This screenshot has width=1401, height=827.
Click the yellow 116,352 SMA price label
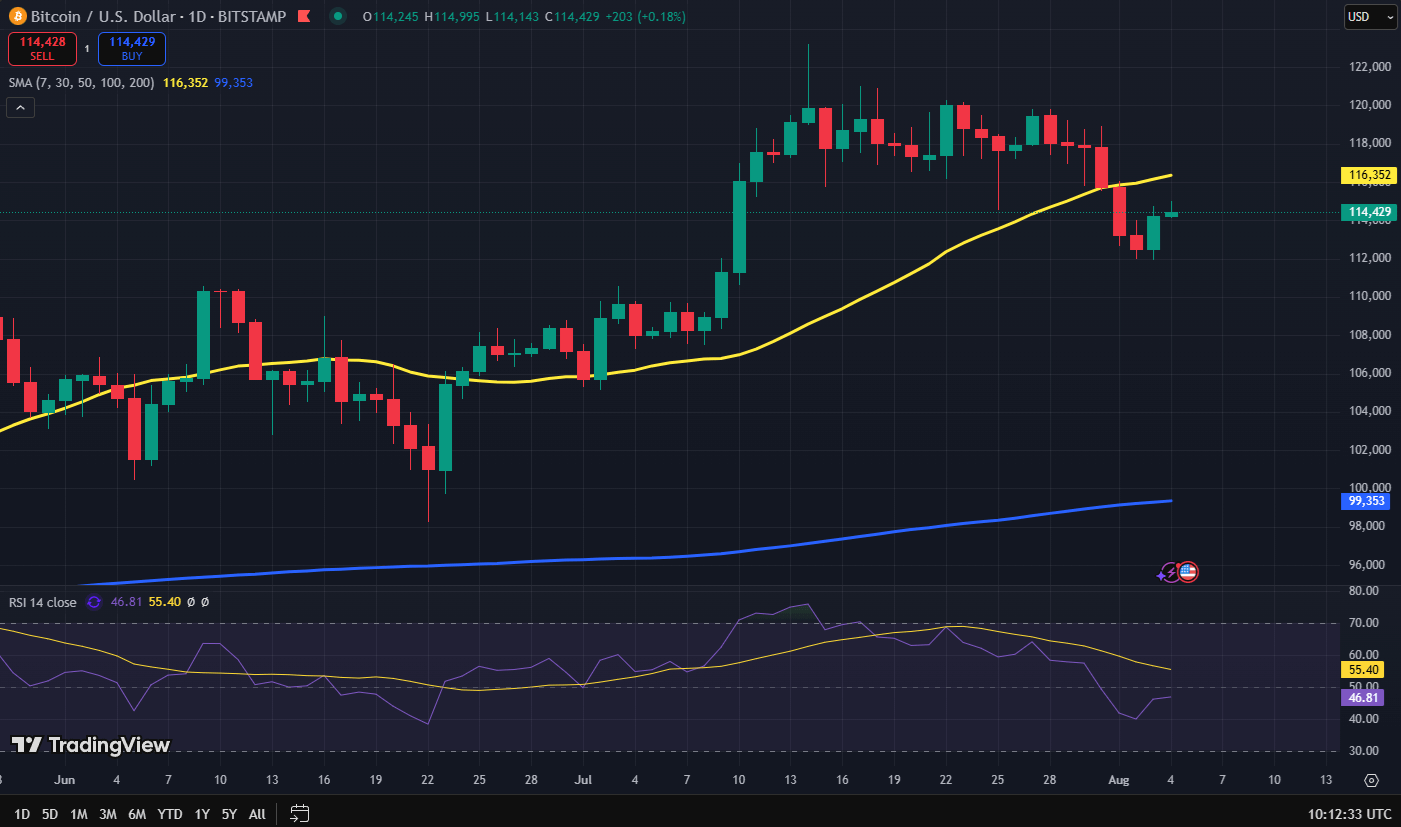(1369, 175)
